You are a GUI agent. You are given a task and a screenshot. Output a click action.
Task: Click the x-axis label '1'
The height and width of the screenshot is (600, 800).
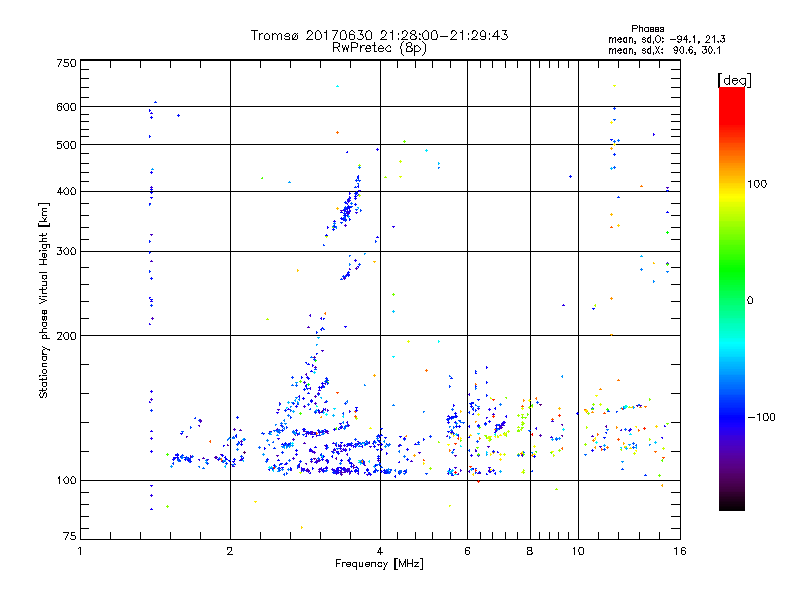pyautogui.click(x=80, y=551)
